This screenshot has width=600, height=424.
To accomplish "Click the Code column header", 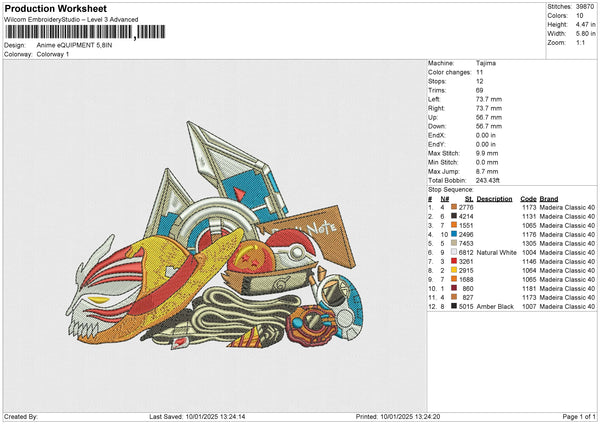I will 528,199.
